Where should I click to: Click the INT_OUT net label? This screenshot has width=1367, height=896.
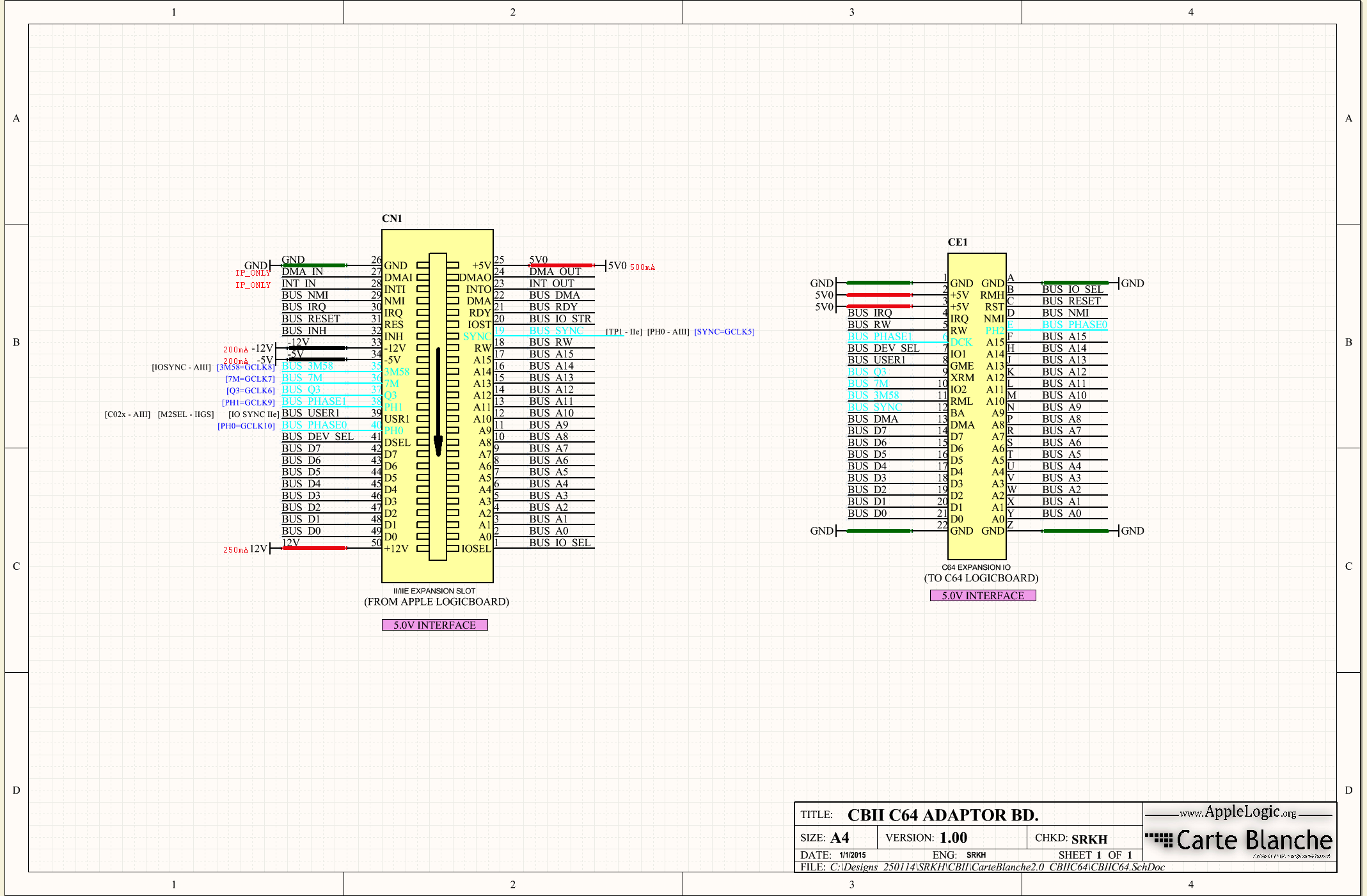(x=552, y=283)
